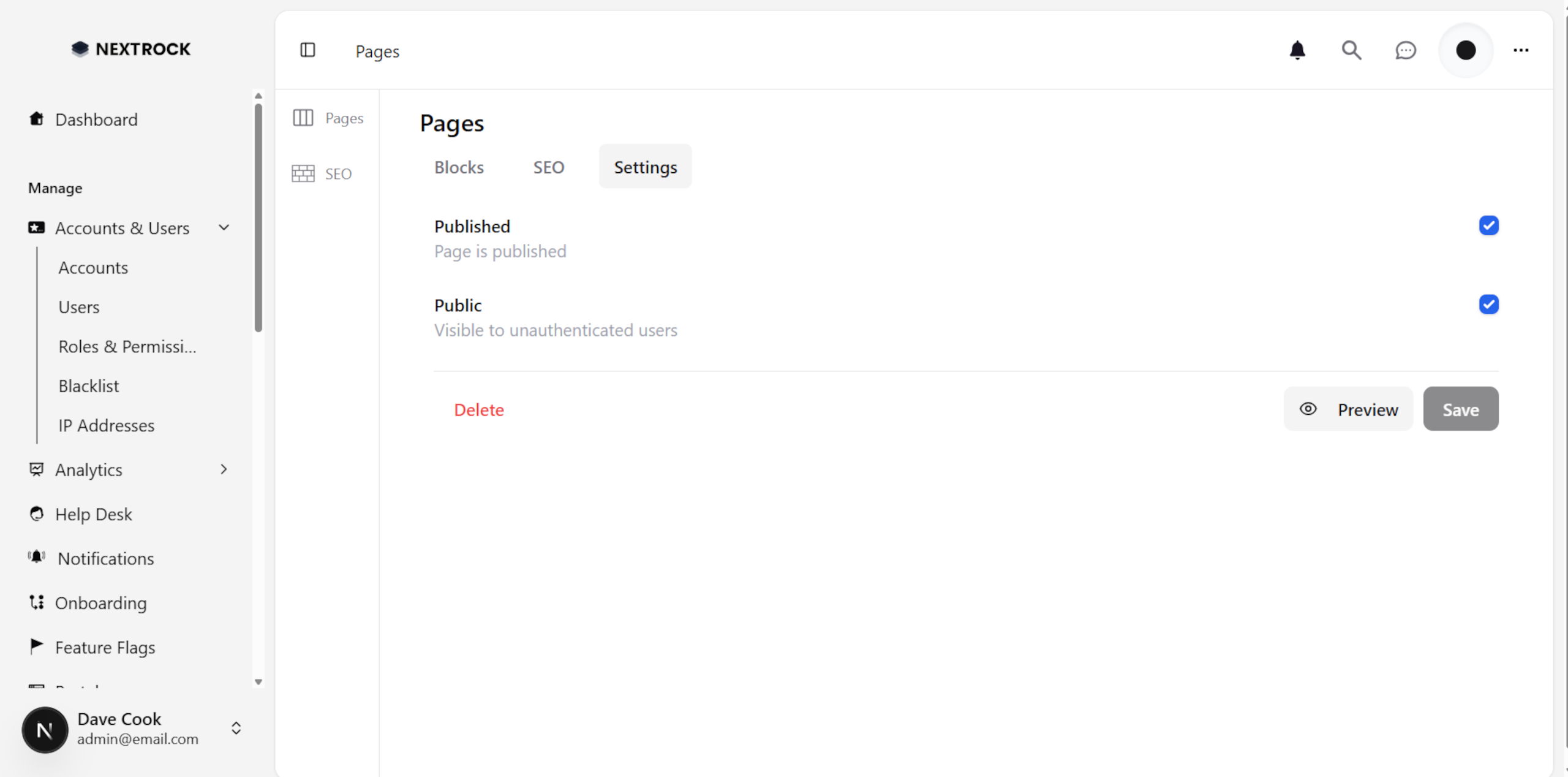Viewport: 1568px width, 777px height.
Task: Click the Save button
Action: click(1460, 409)
